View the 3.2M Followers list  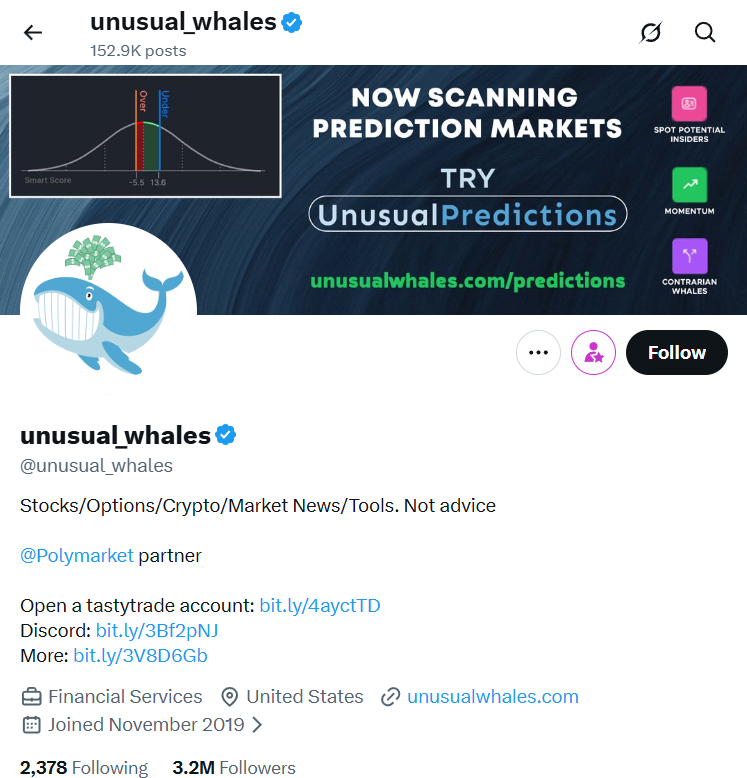coord(234,768)
